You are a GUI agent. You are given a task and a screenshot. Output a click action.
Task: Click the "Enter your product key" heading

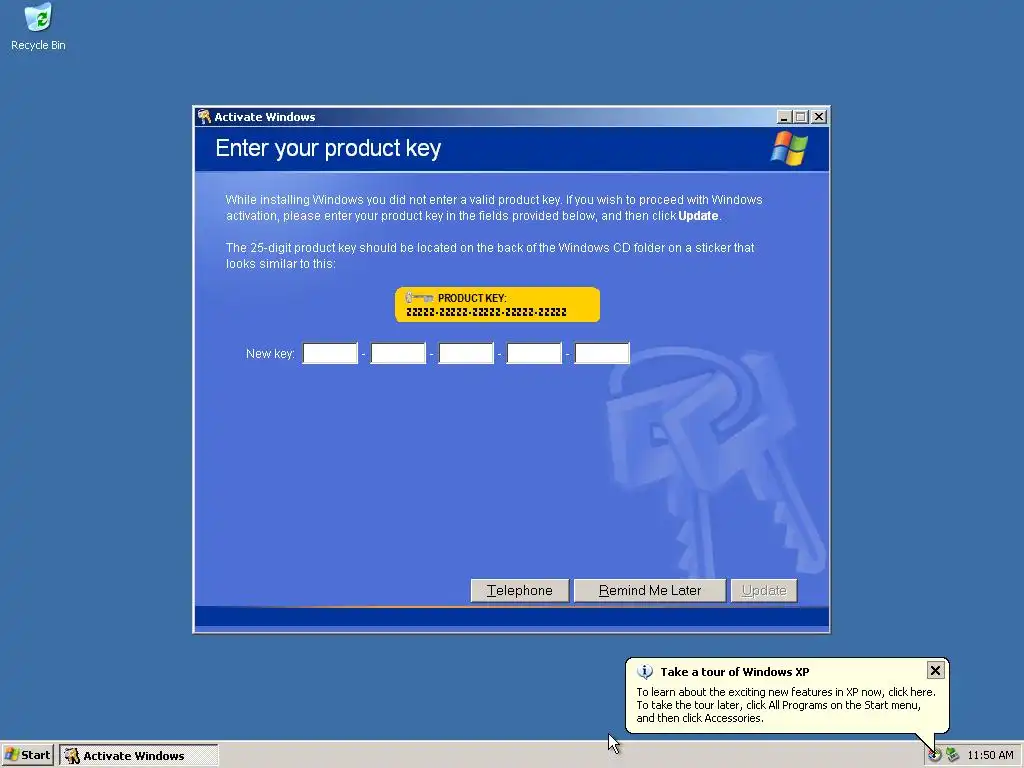click(x=328, y=148)
